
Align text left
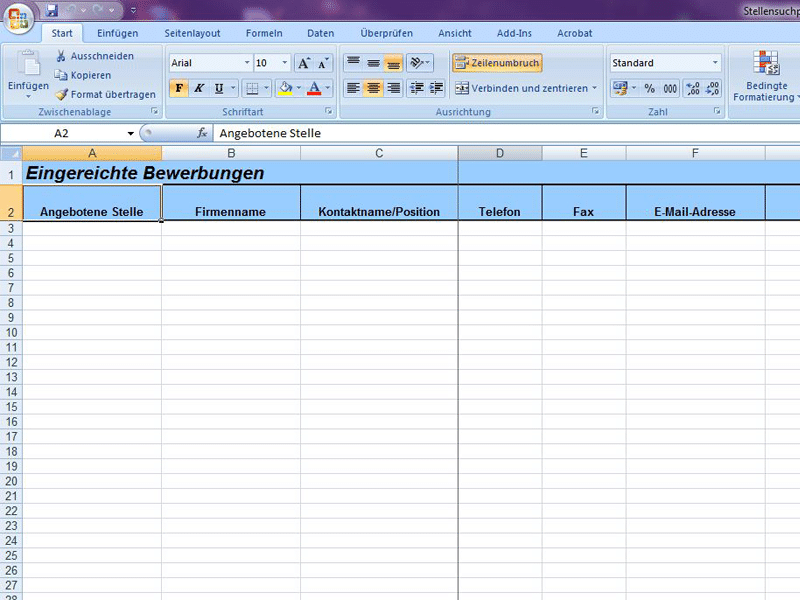point(353,88)
